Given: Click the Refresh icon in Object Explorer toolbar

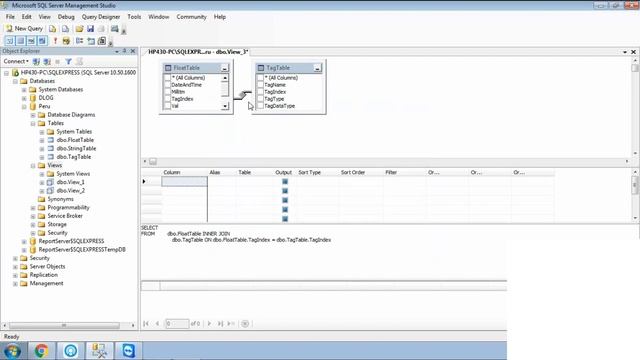Looking at the screenshot, I should point(79,61).
